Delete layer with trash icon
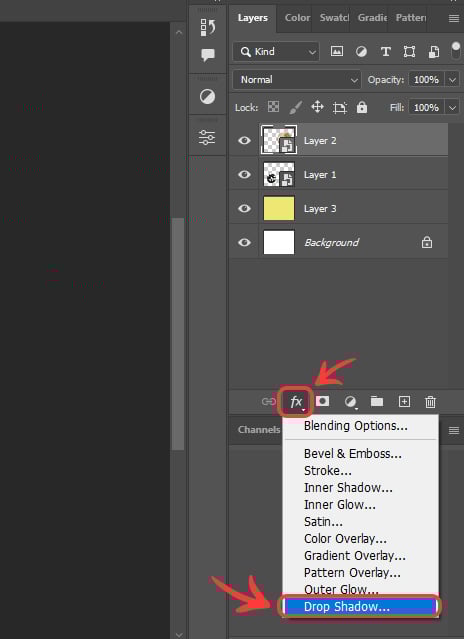 (x=430, y=402)
